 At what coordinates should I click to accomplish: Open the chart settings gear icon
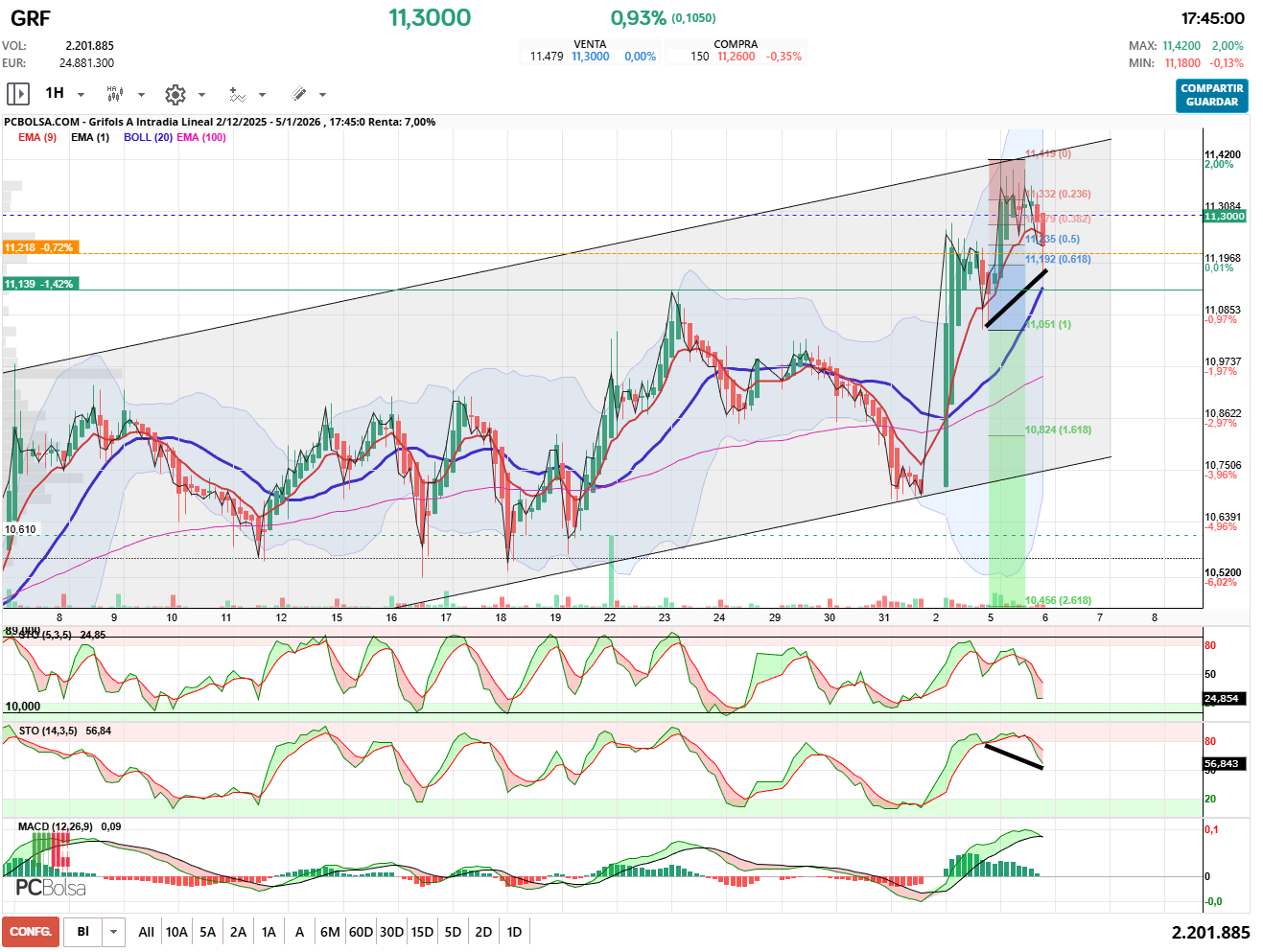click(175, 94)
